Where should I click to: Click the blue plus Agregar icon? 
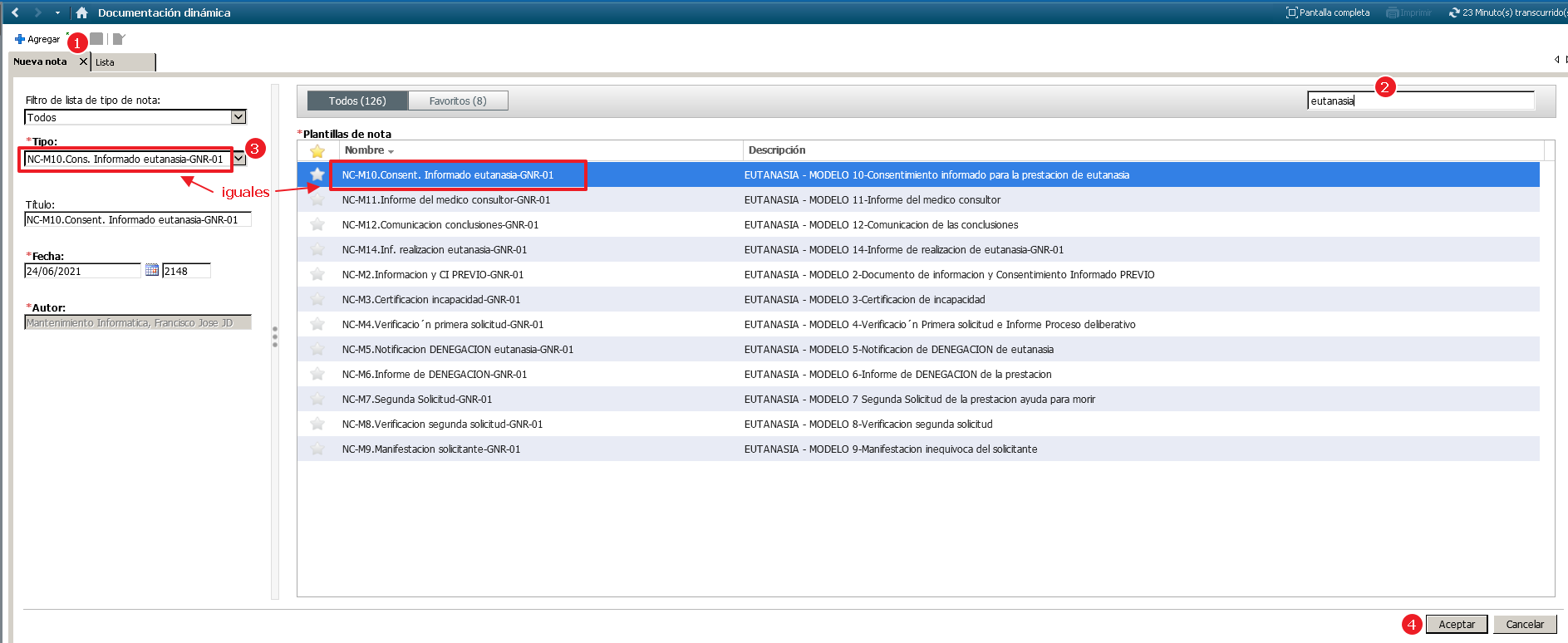tap(20, 39)
